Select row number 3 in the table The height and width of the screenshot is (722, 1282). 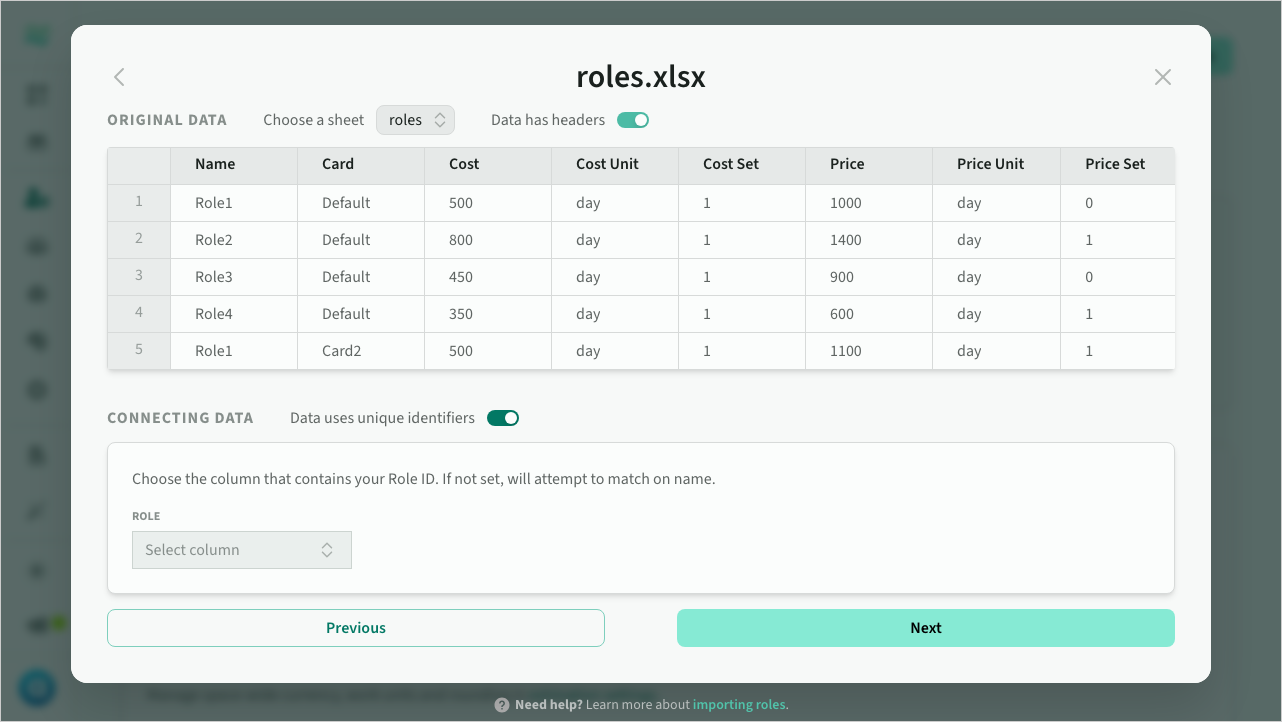point(139,276)
